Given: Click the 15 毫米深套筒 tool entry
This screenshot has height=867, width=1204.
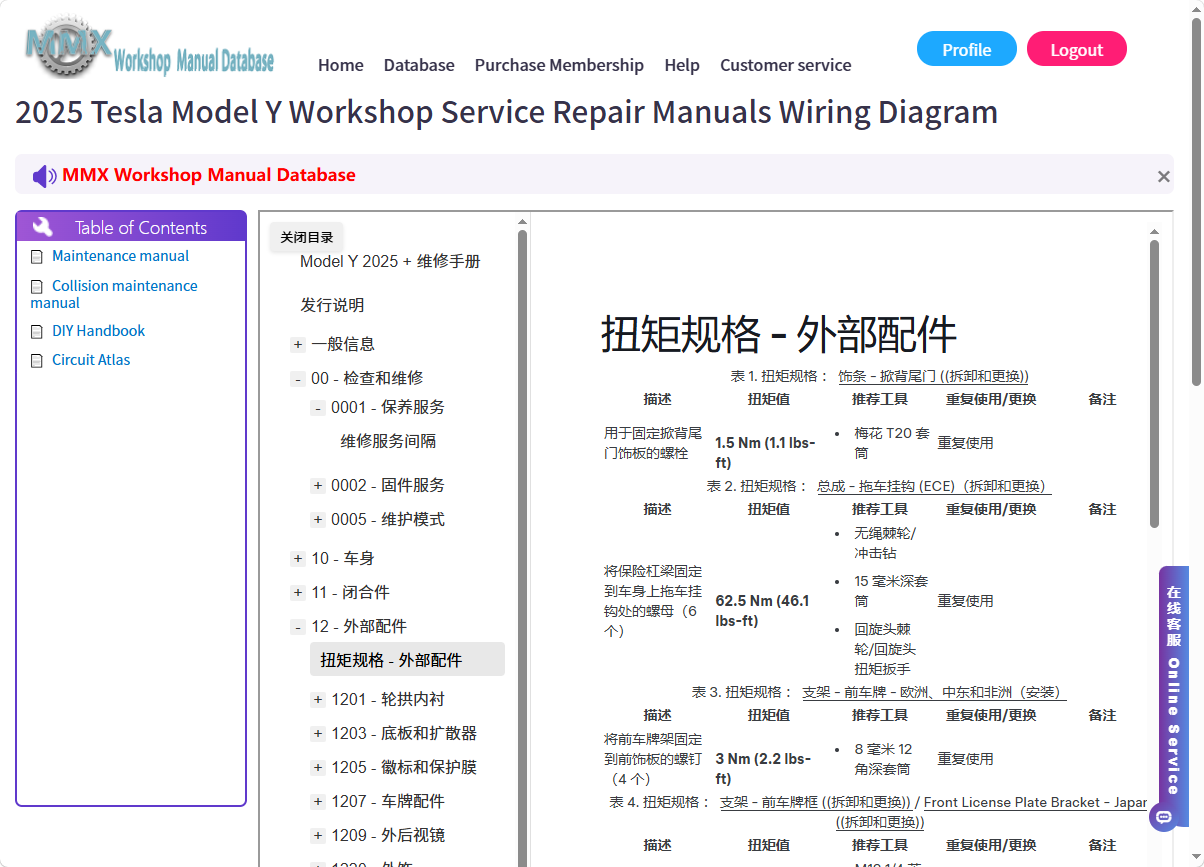Looking at the screenshot, I should (x=891, y=591).
